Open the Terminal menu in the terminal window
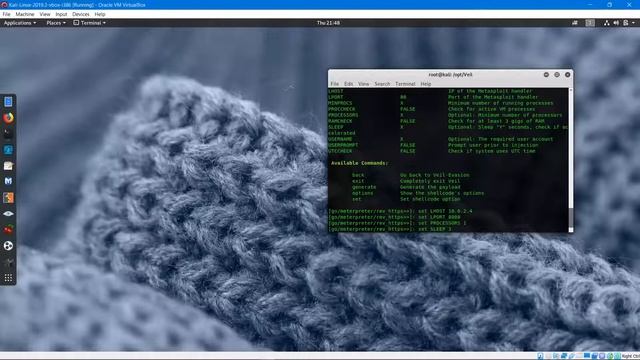 point(405,84)
